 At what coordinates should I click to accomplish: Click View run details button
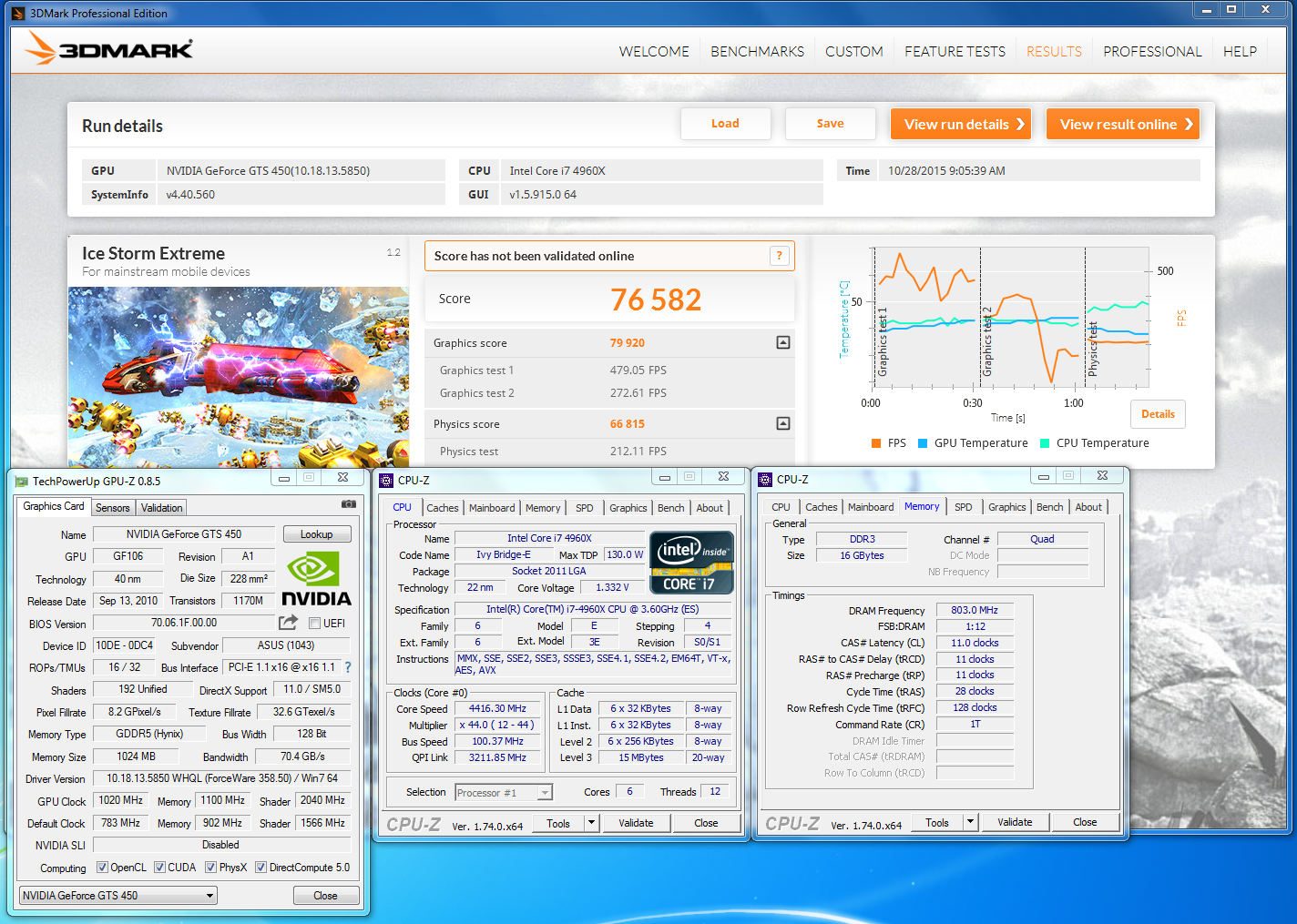click(x=961, y=124)
